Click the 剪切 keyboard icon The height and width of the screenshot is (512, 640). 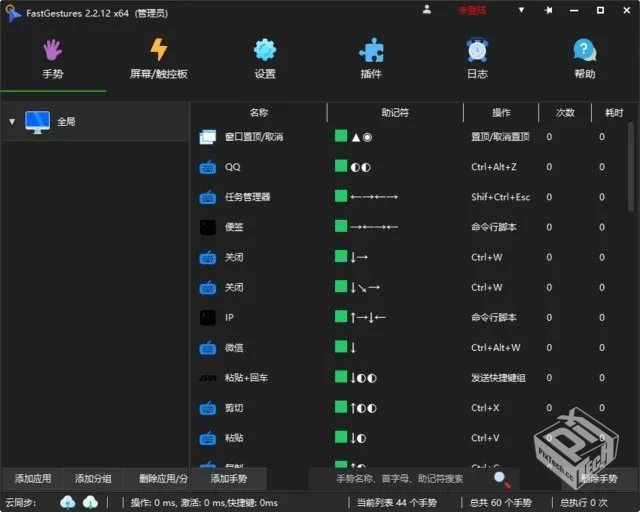tap(208, 408)
